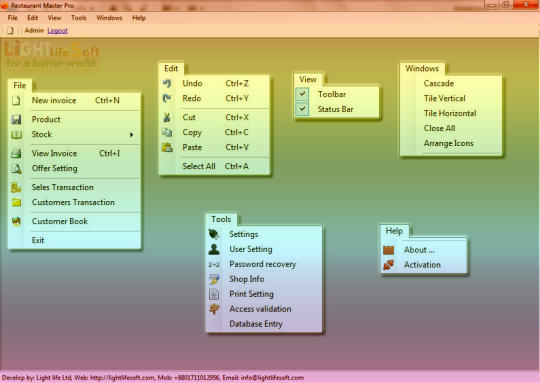Click the Logout link
The image size is (540, 383).
(58, 31)
